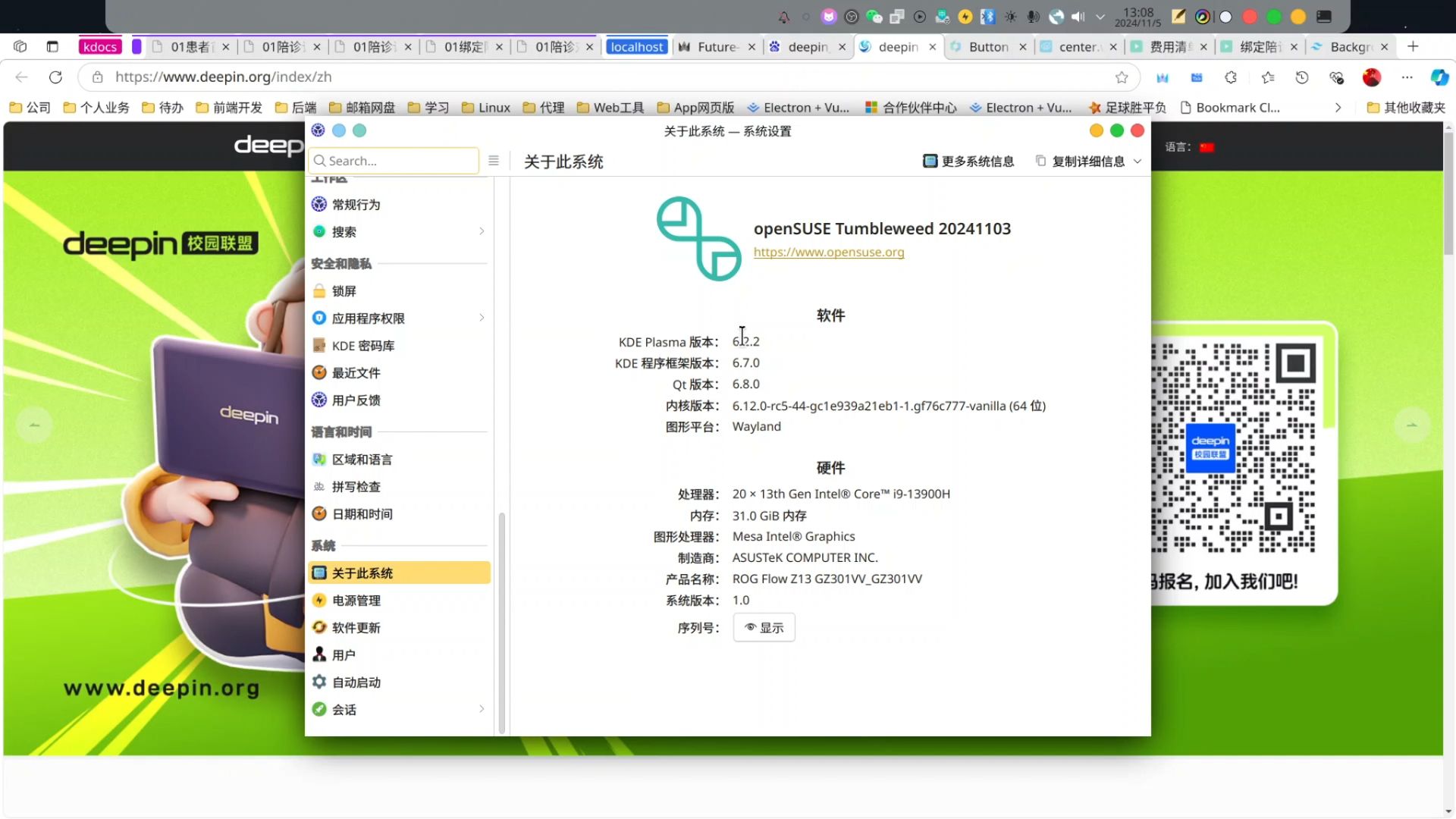Expand hidden system tray icons arrow
Viewport: 1456px width, 819px height.
[x=1100, y=17]
